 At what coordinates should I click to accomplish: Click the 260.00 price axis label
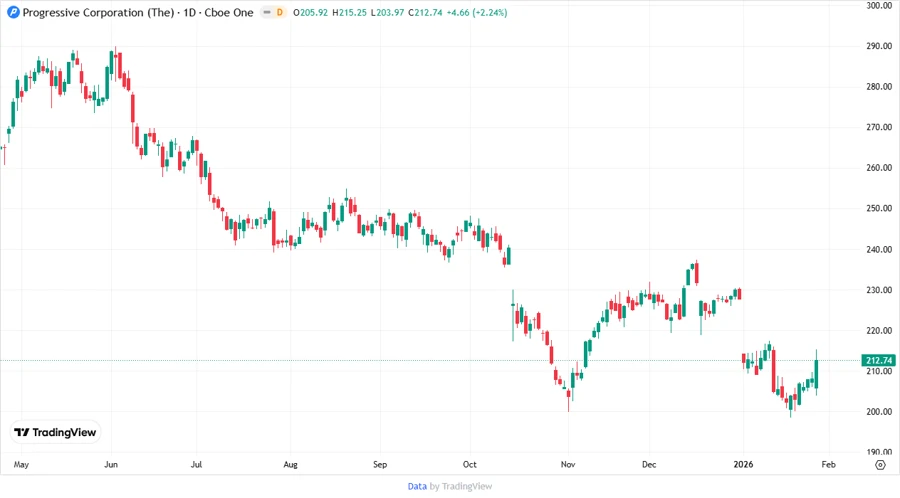click(x=879, y=168)
